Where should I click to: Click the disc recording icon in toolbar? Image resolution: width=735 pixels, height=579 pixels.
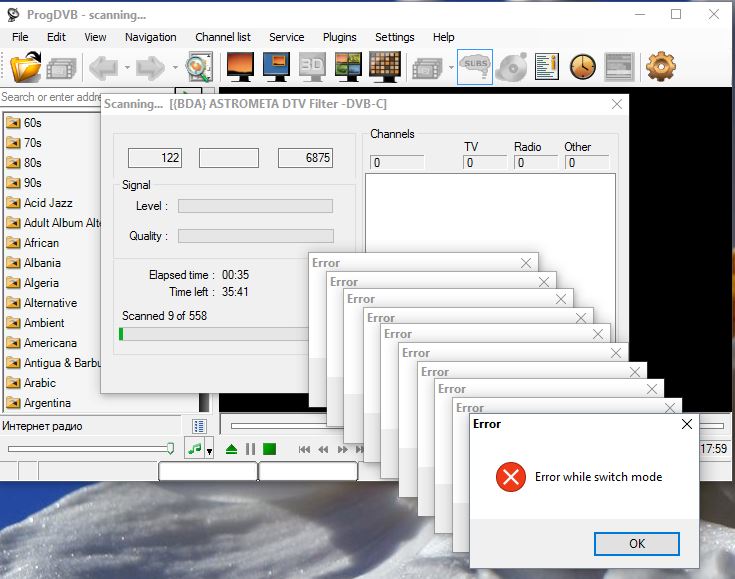512,67
